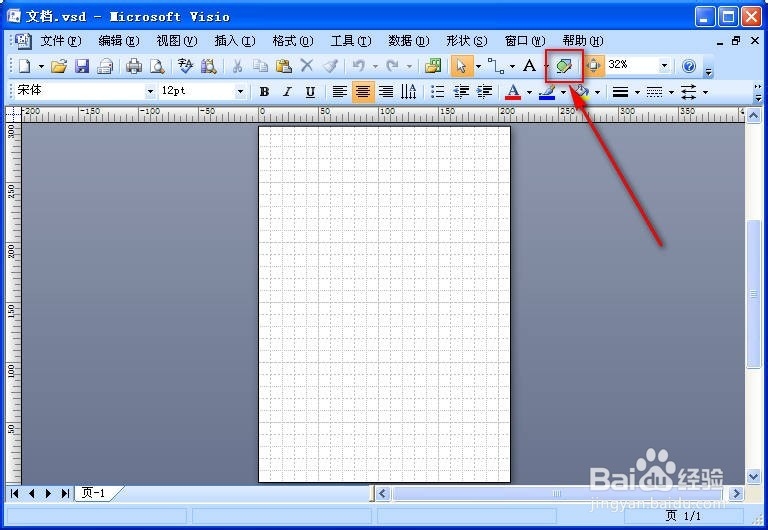The width and height of the screenshot is (768, 530).
Task: Open the 视图(V) menu
Action: click(177, 41)
